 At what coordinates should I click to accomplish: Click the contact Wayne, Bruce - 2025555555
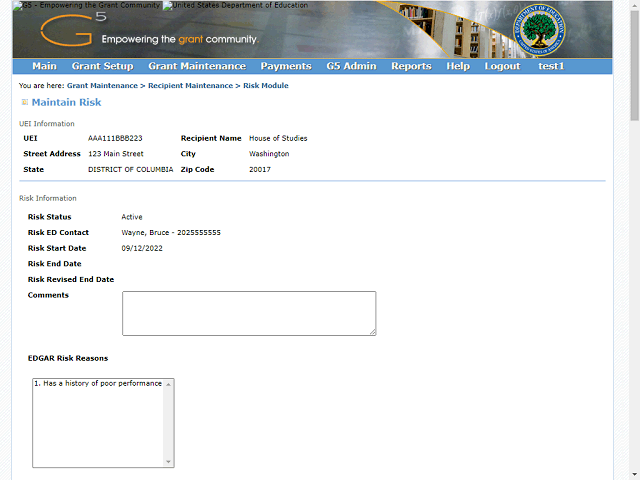(x=171, y=233)
